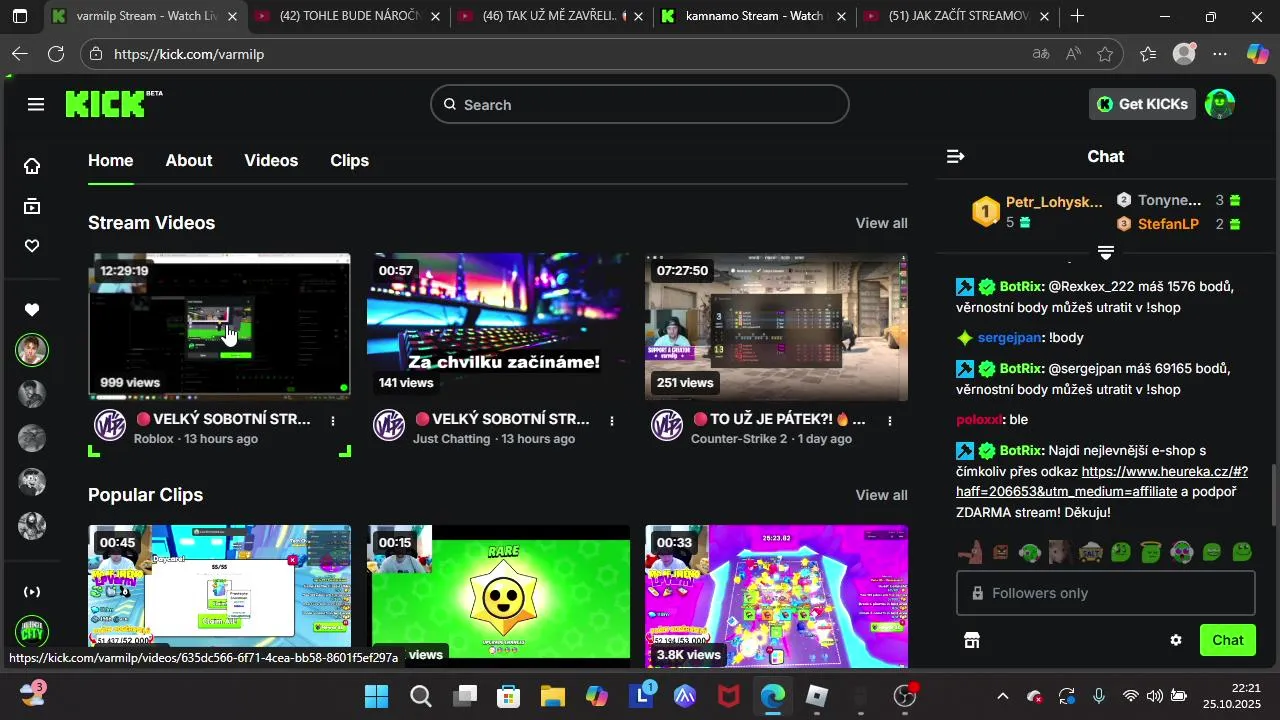
Task: Open the read aloud icon in address bar
Action: tap(1073, 54)
